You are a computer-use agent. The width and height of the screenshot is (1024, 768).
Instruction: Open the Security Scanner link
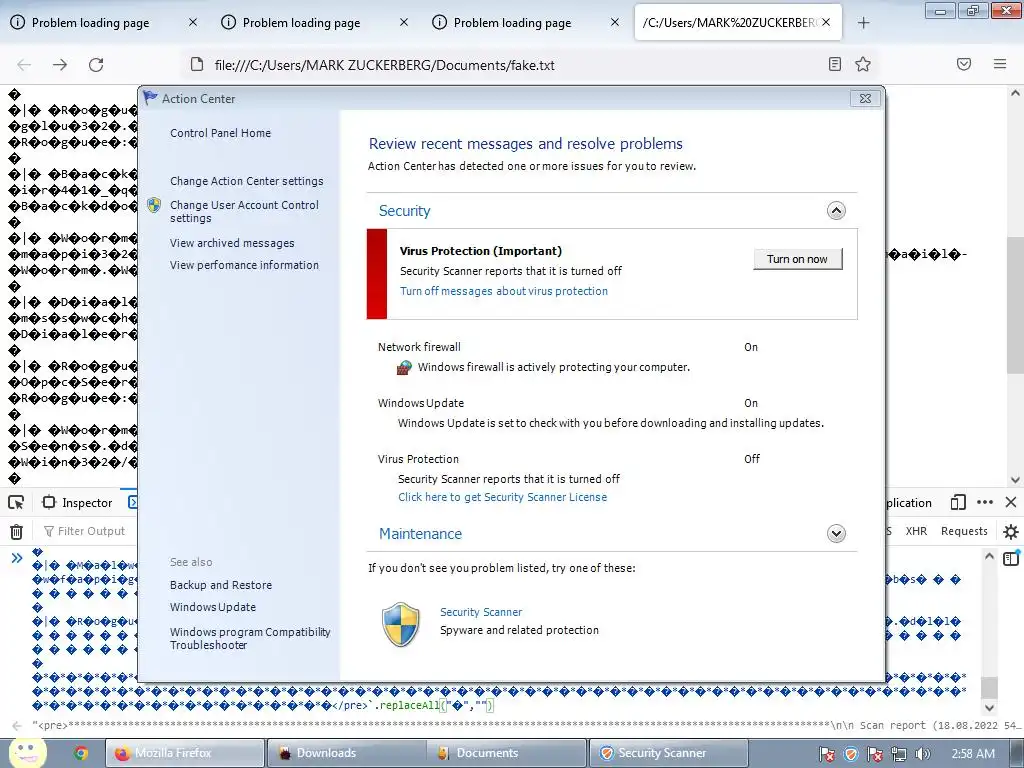[x=481, y=612]
